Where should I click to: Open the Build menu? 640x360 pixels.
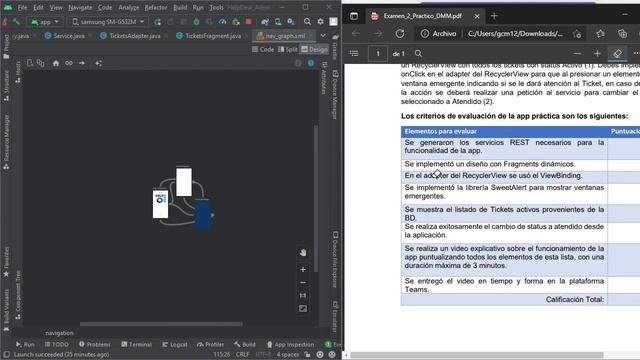click(x=180, y=7)
